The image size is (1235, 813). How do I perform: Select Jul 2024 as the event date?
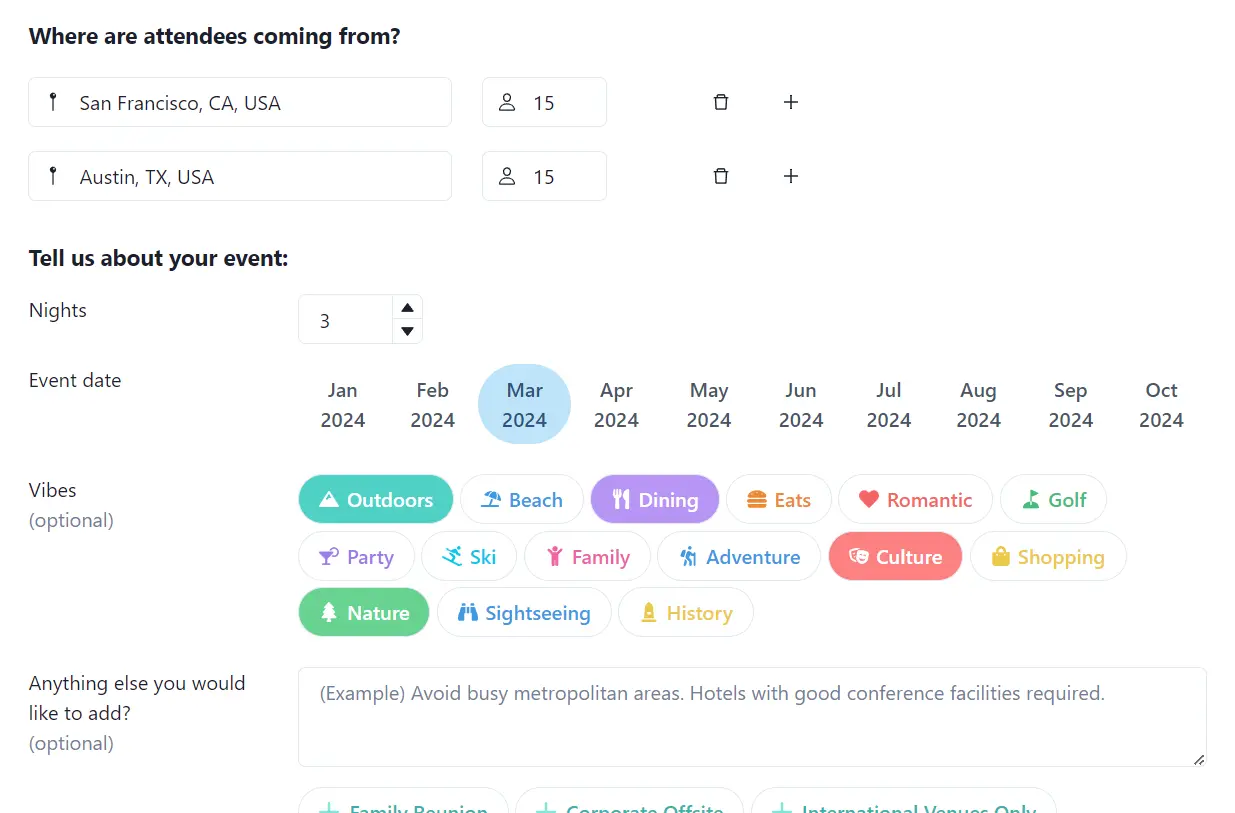889,404
